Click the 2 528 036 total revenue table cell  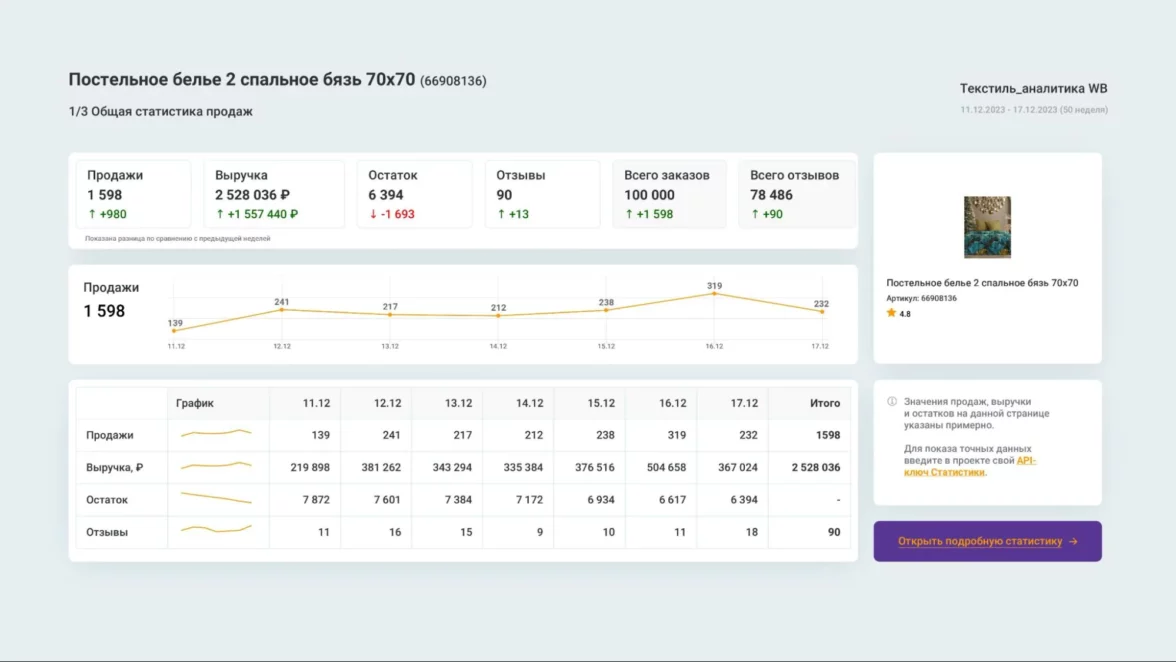(815, 467)
